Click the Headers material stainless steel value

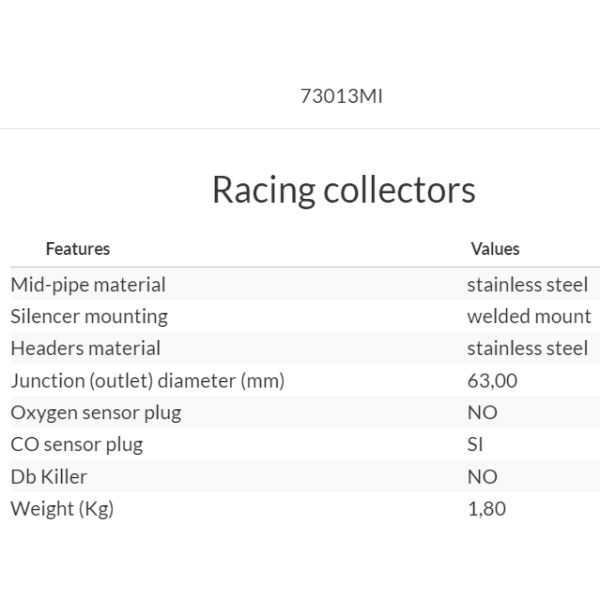[527, 348]
